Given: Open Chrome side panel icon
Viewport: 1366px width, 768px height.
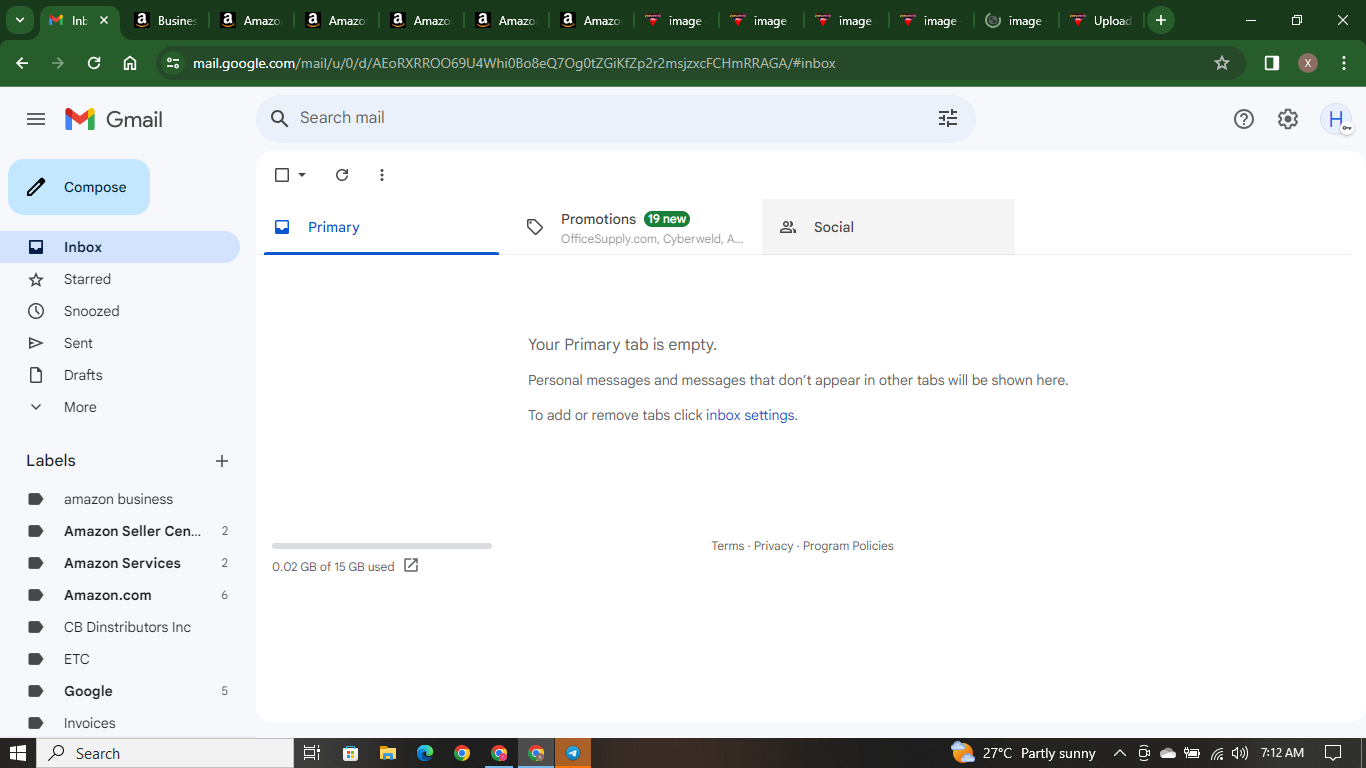Looking at the screenshot, I should (x=1272, y=63).
